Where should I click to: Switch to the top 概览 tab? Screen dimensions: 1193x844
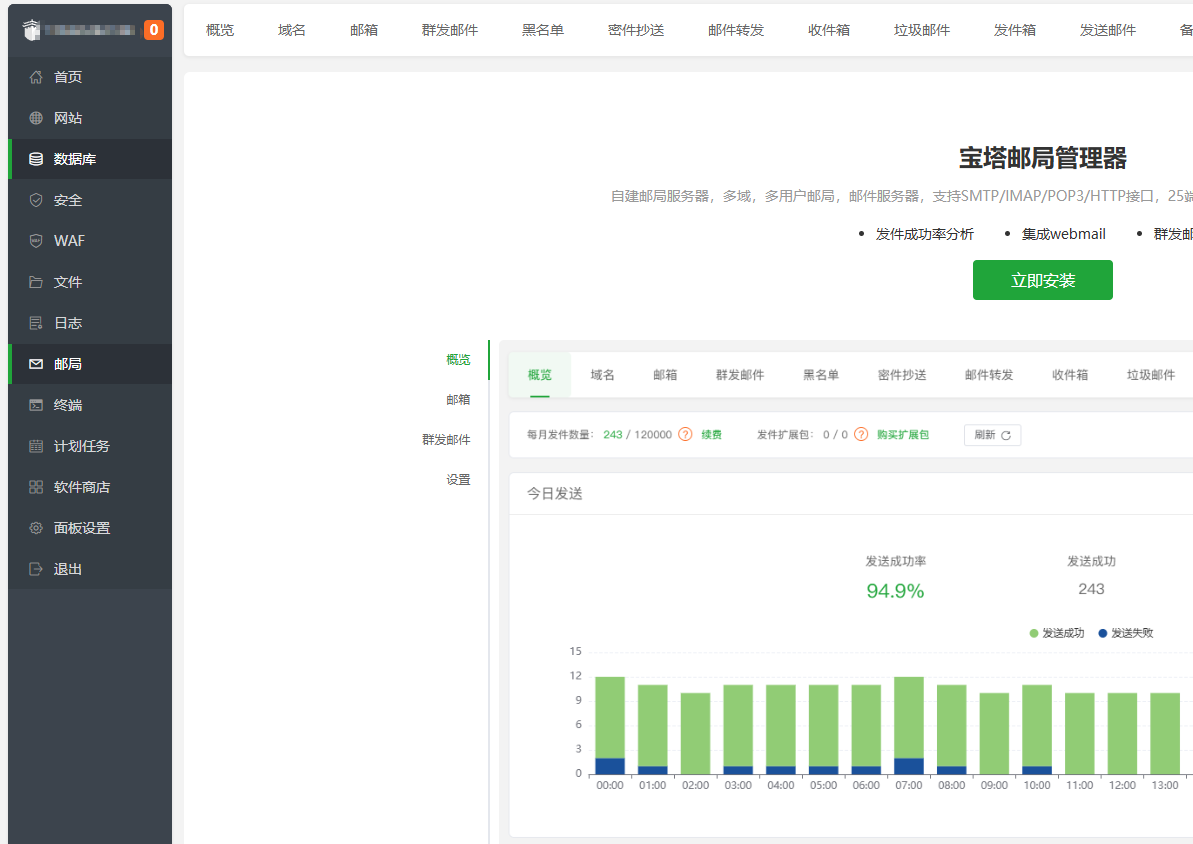[x=220, y=30]
